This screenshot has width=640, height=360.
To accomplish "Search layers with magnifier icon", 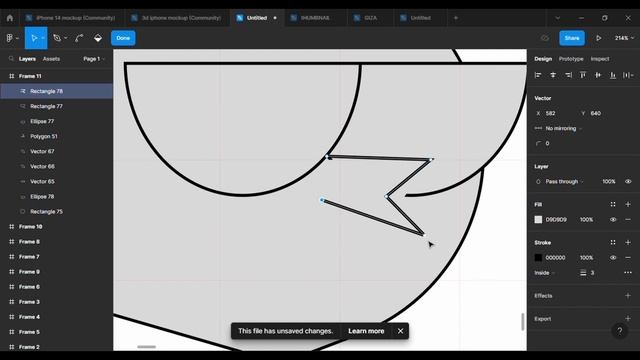I will pyautogui.click(x=11, y=59).
